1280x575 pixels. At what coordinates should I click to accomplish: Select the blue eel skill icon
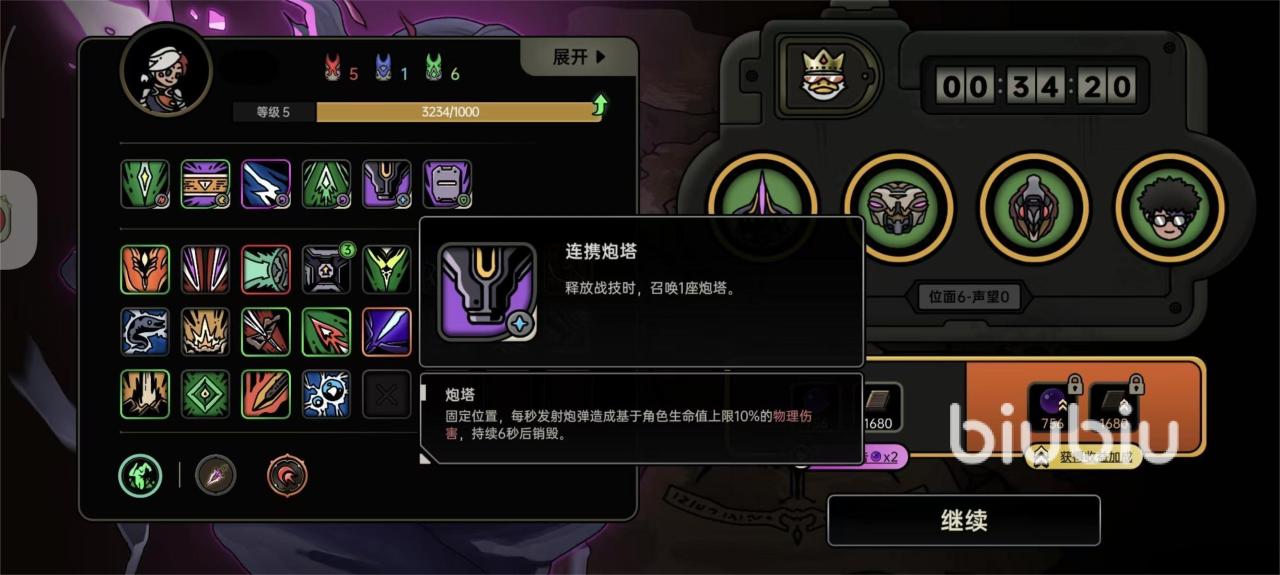145,332
